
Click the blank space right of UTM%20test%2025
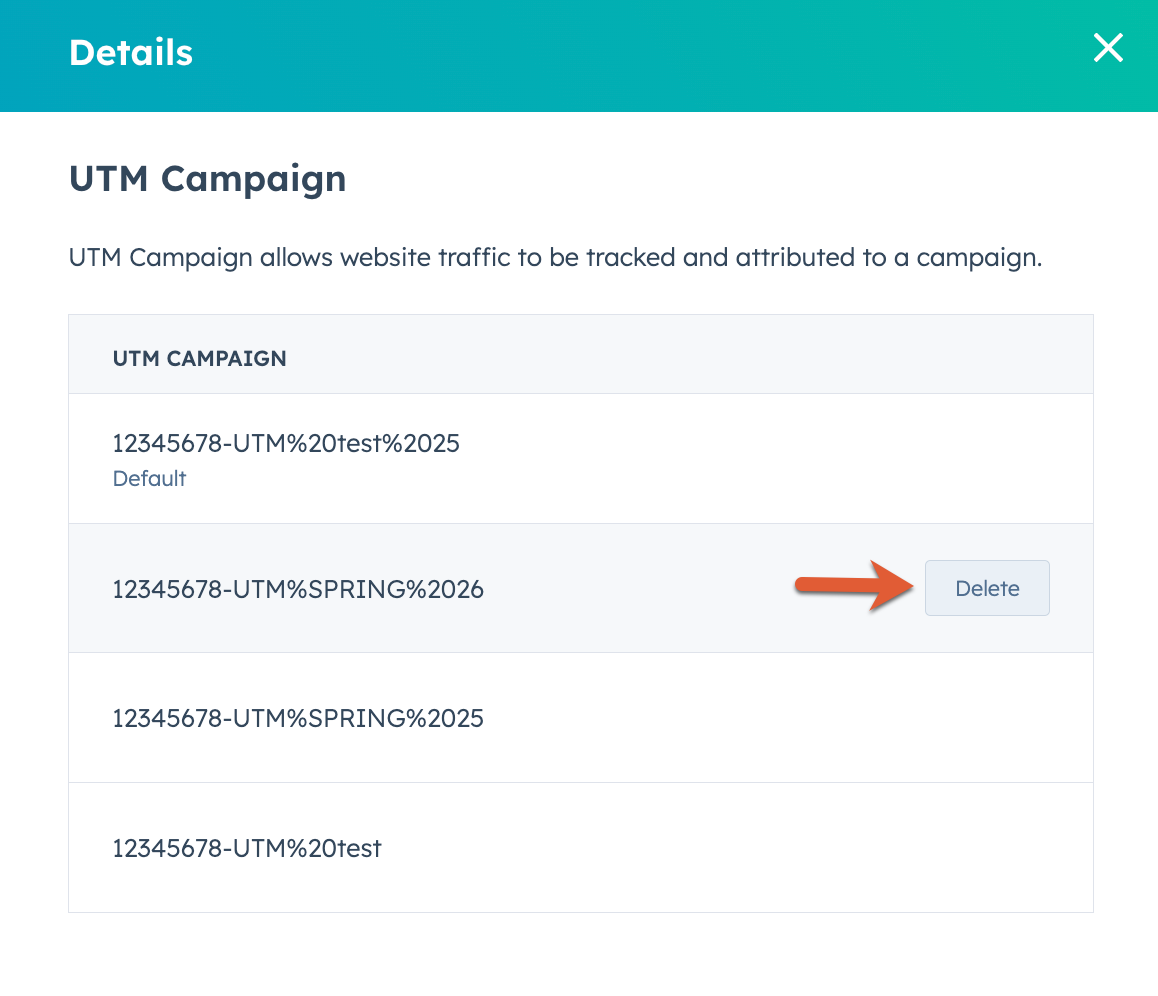(x=775, y=458)
